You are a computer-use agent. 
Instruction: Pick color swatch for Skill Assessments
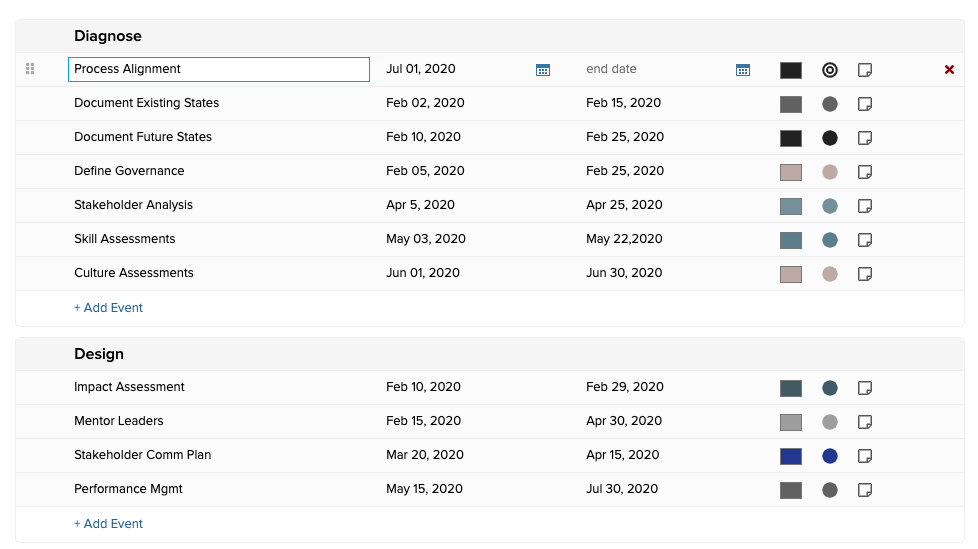pyautogui.click(x=791, y=240)
